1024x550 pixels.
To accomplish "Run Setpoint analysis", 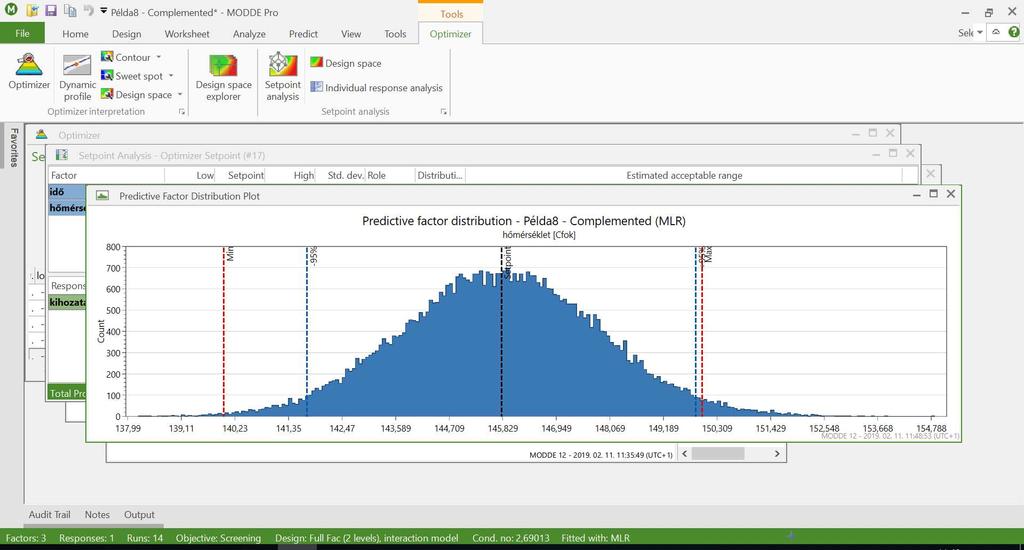I will pyautogui.click(x=282, y=77).
